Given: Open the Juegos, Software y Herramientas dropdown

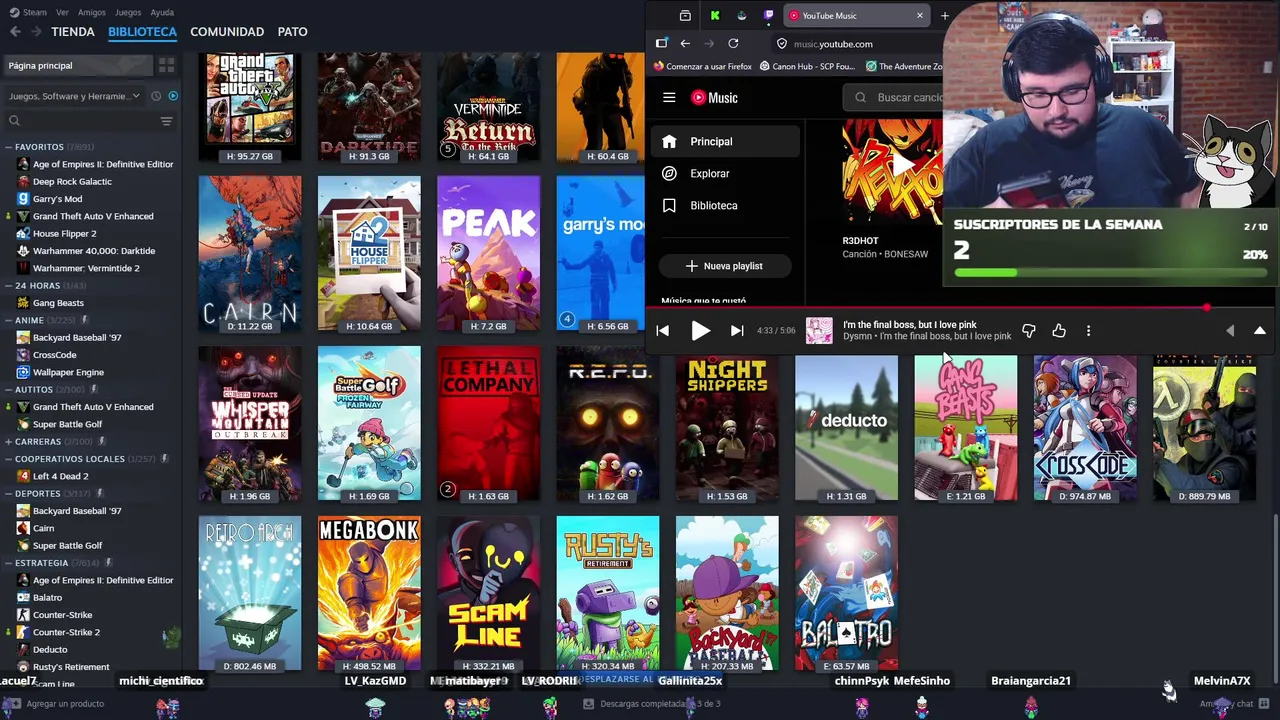Looking at the screenshot, I should tap(75, 96).
